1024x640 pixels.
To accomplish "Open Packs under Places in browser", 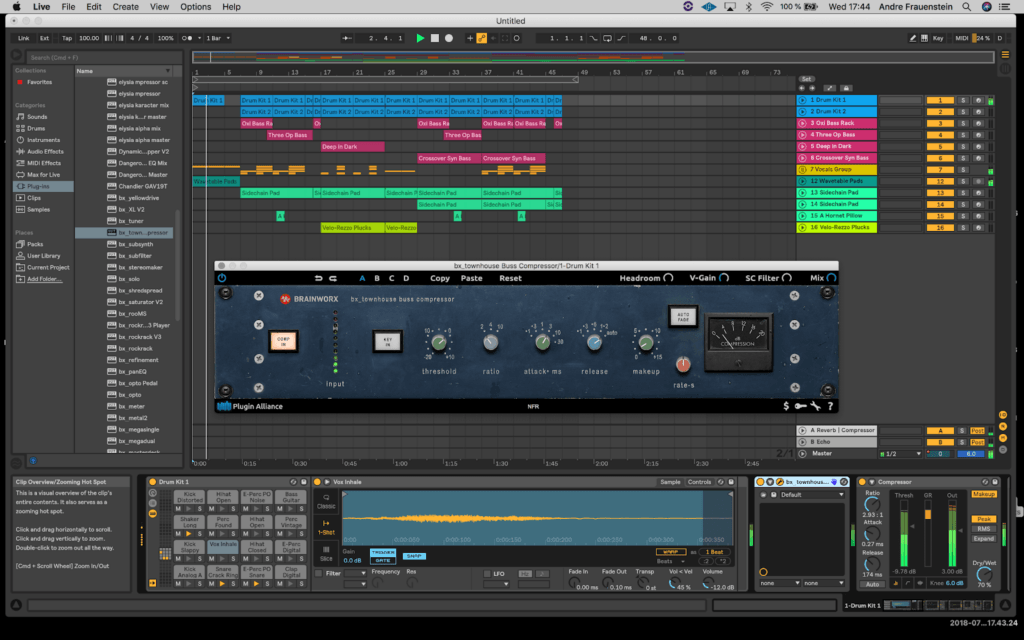I will [x=35, y=244].
